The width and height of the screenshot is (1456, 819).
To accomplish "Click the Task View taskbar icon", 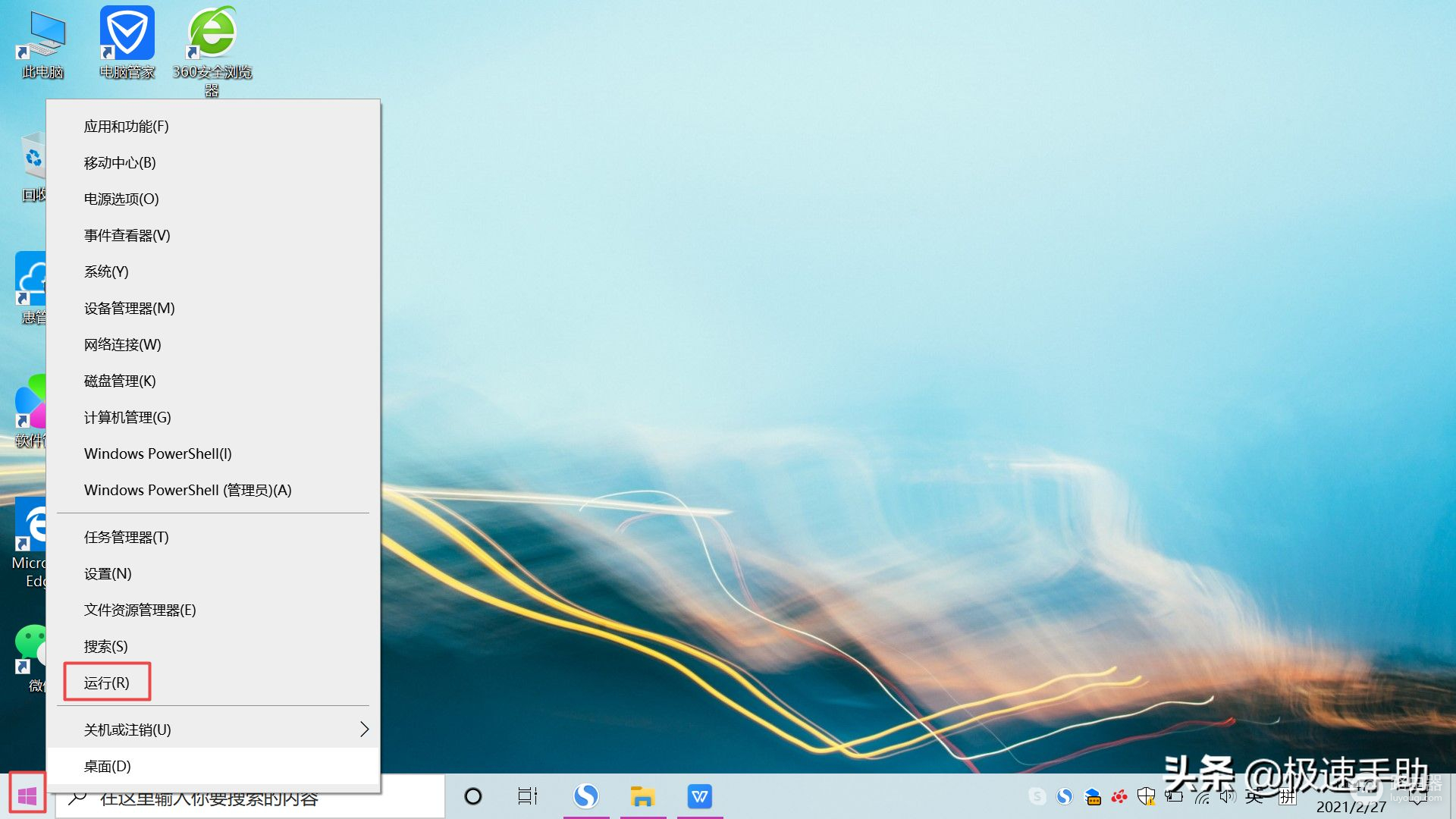I will [527, 795].
